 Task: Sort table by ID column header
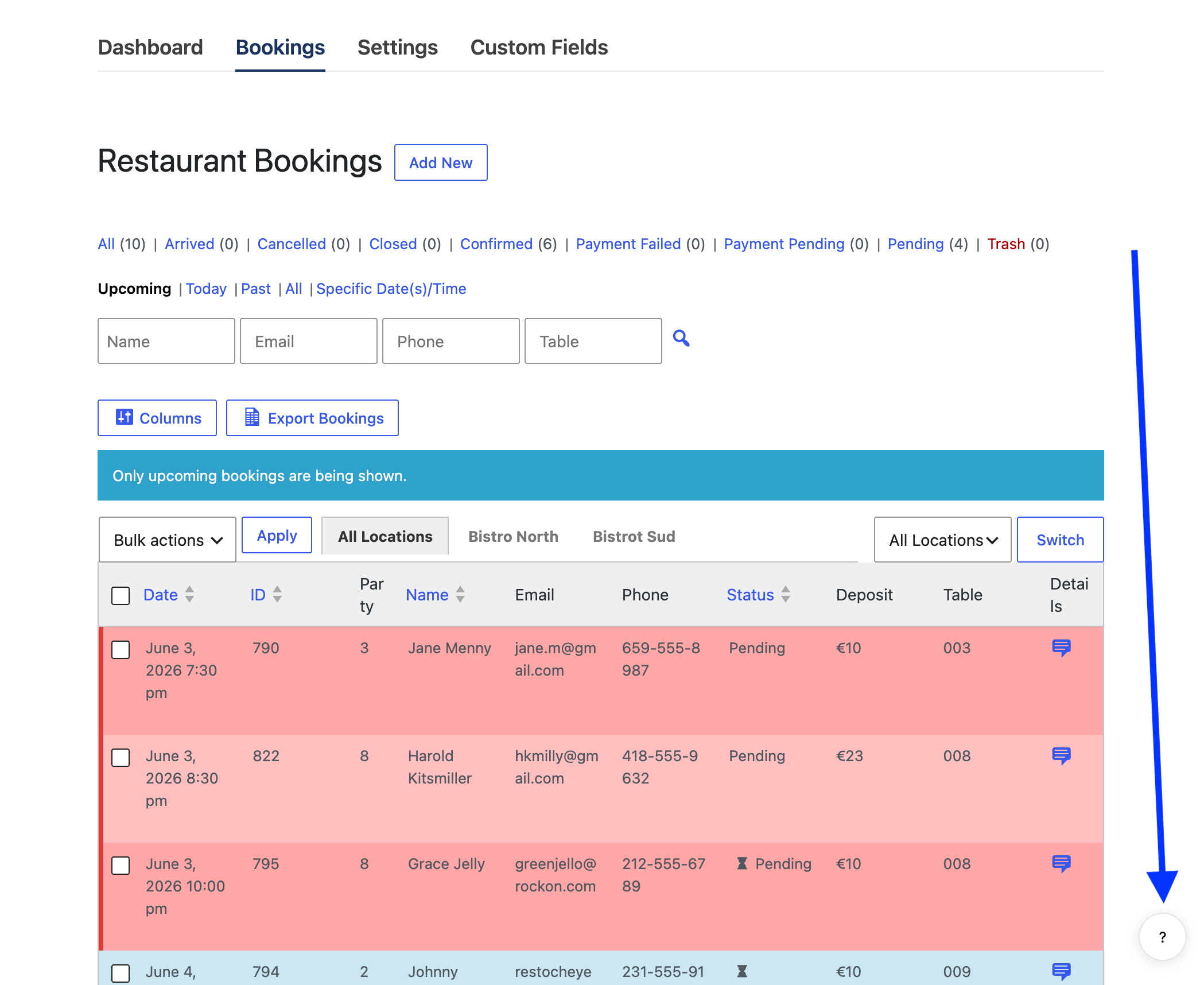tap(258, 595)
